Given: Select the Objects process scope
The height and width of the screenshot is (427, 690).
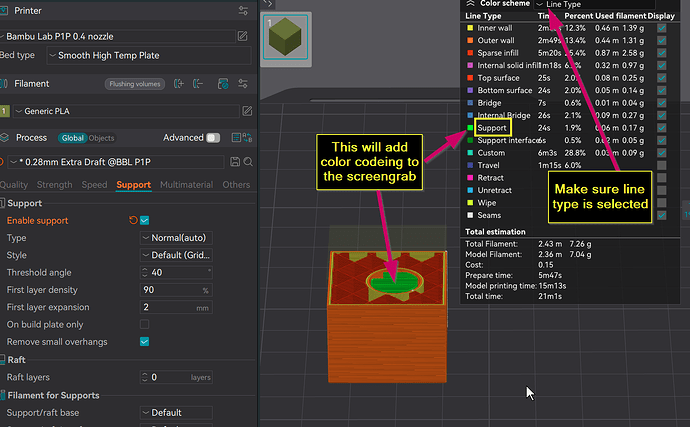Looking at the screenshot, I should 101,138.
